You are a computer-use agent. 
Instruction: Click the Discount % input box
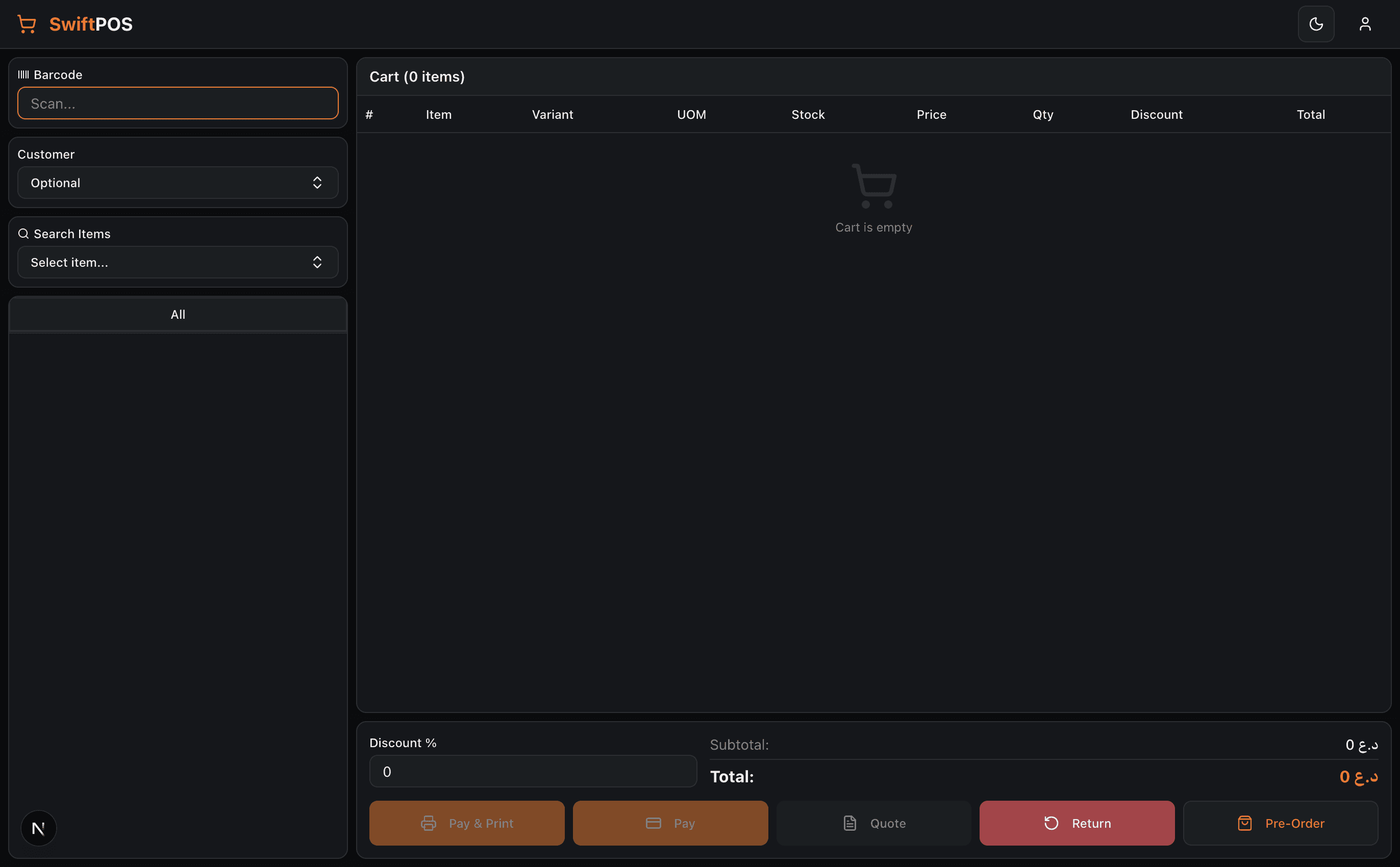coord(533,772)
